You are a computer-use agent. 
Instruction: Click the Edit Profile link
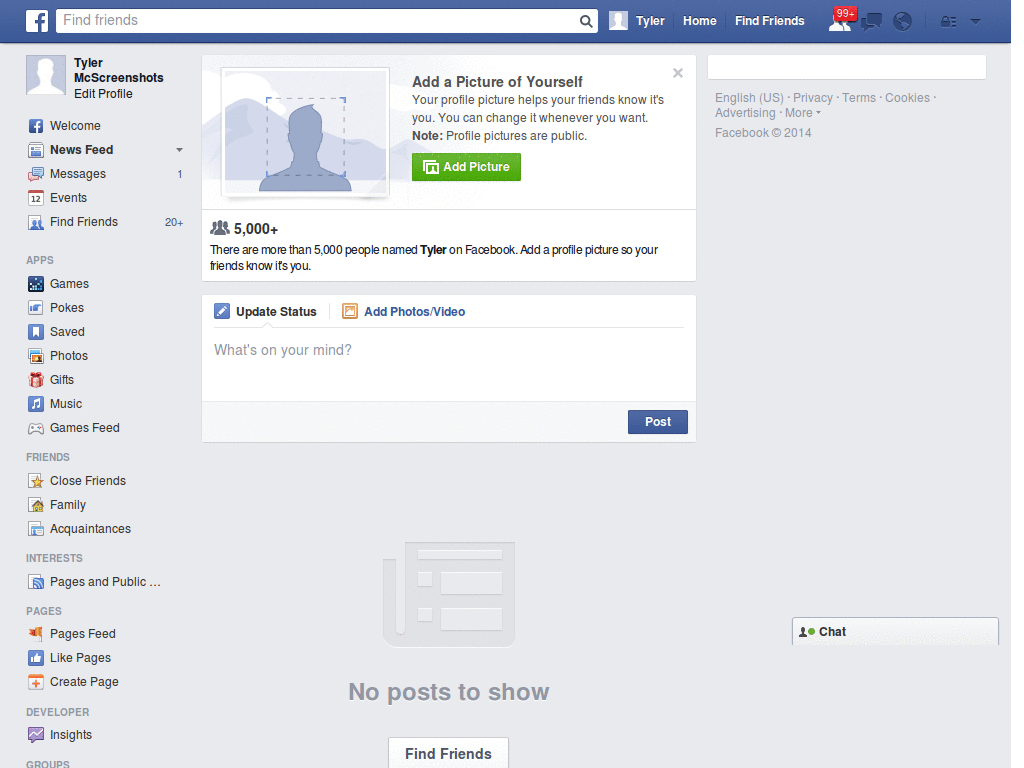(103, 94)
